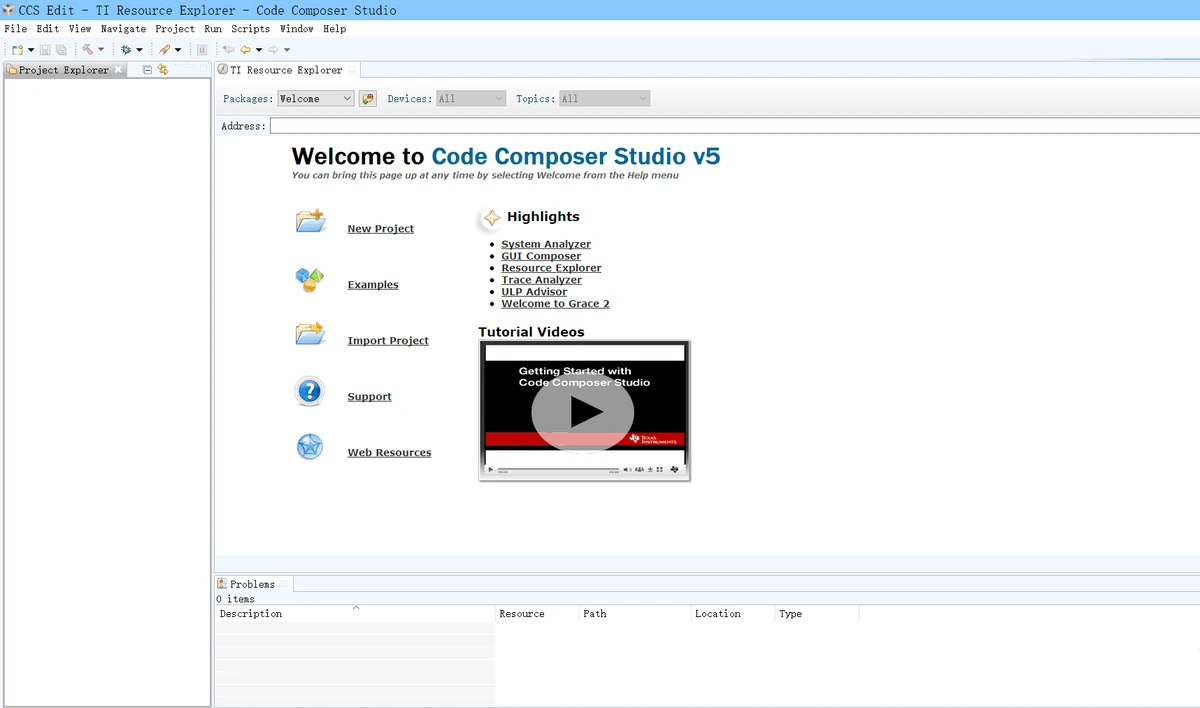Screen dimensions: 1200x708
Task: Open the Packages dropdown showing Welcome
Action: point(315,99)
